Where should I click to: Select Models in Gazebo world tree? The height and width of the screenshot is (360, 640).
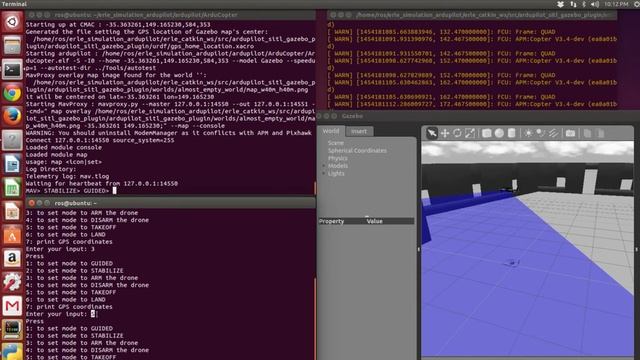pyautogui.click(x=338, y=166)
